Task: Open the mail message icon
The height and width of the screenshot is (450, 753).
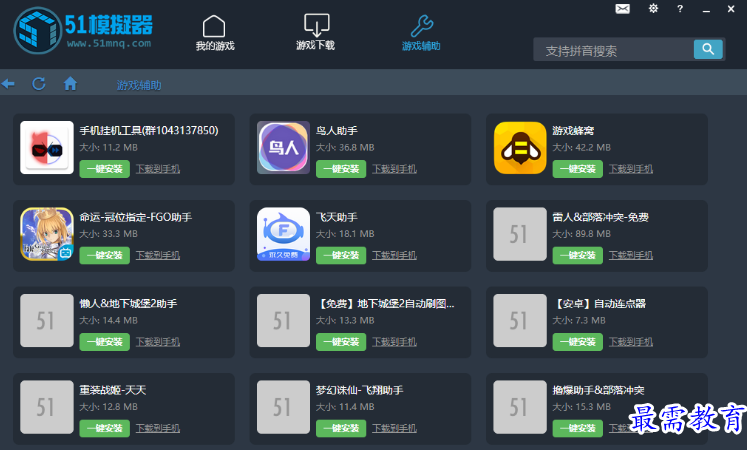Action: coord(622,9)
